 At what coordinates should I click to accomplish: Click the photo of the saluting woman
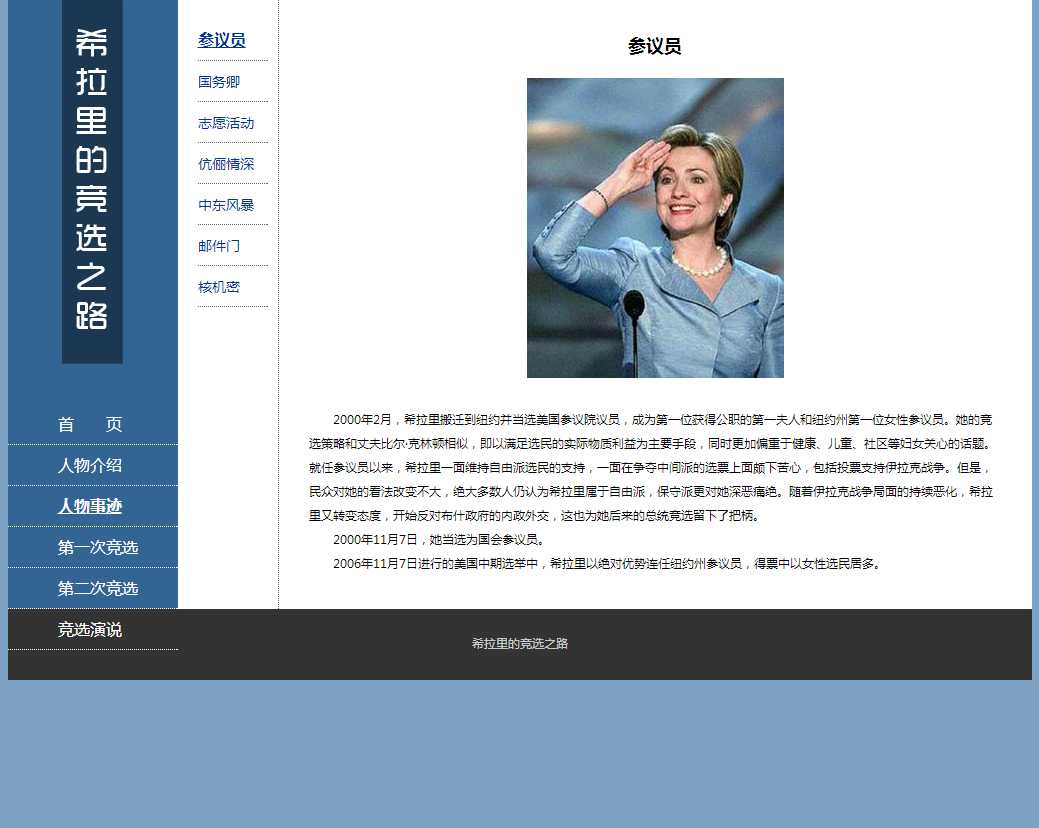click(655, 228)
